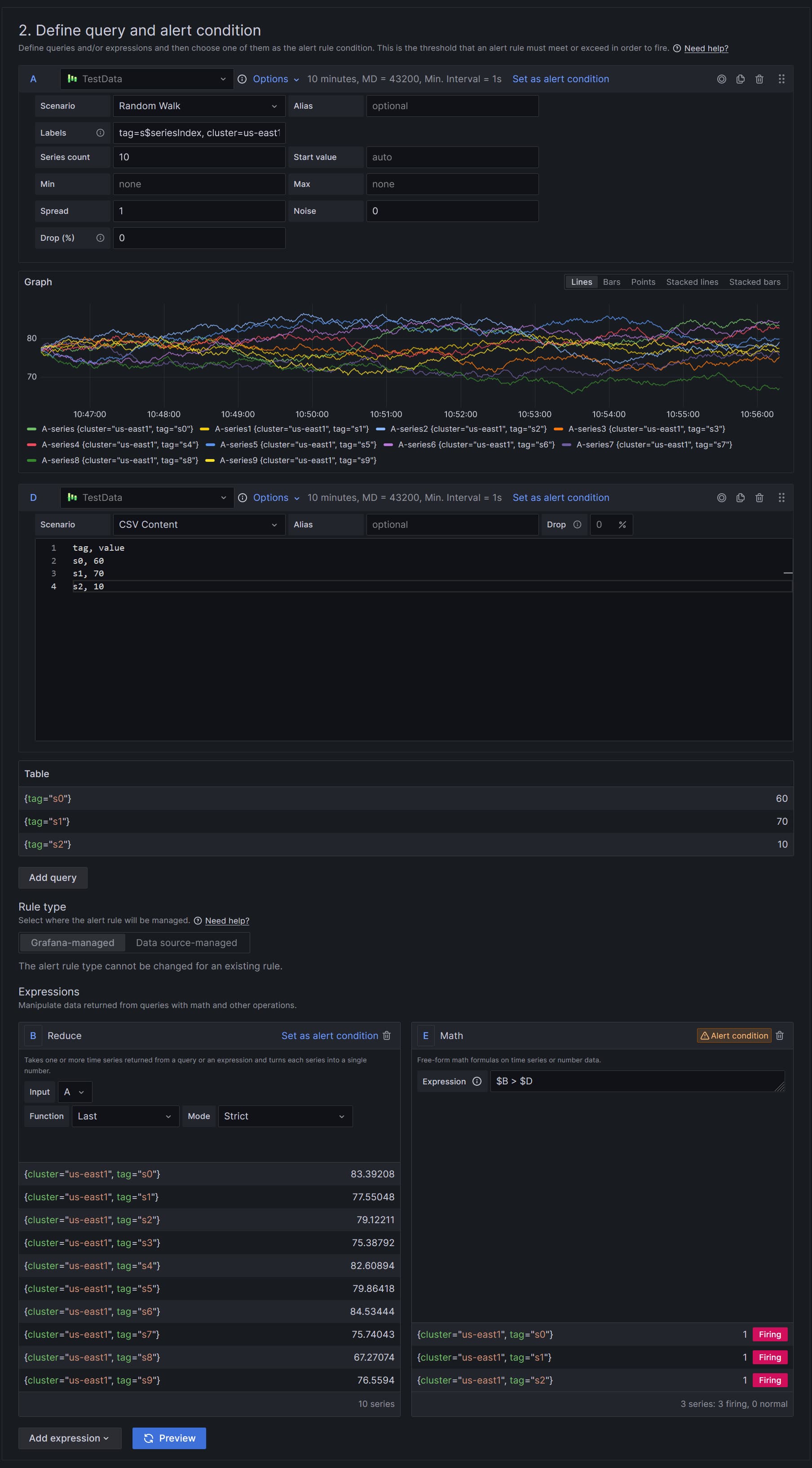This screenshot has height=1468, width=812.
Task: Click the info icon beside query A Options
Action: pos(242,79)
